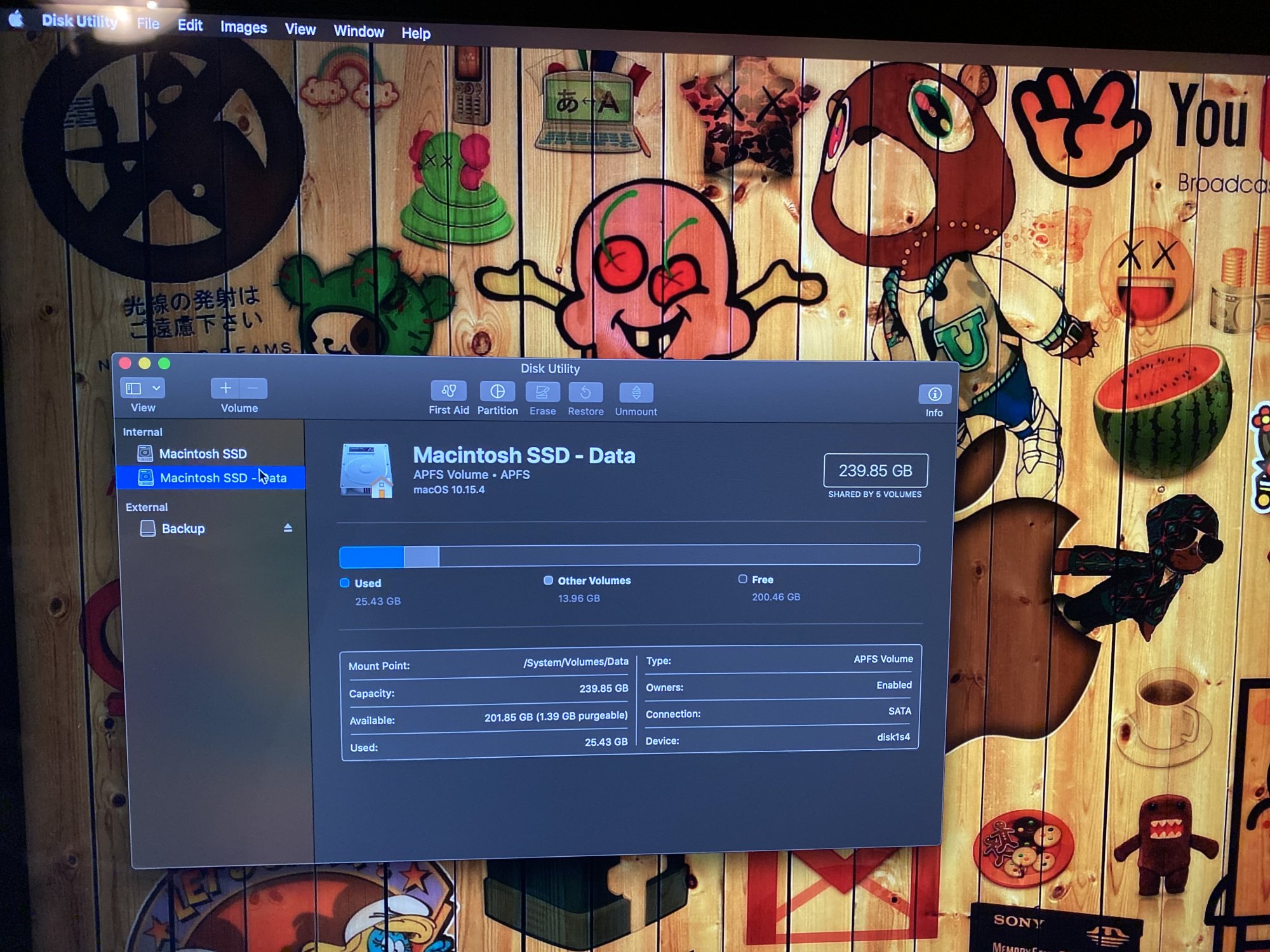Click the Erase toolbar icon
This screenshot has width=1270, height=952.
[x=543, y=392]
